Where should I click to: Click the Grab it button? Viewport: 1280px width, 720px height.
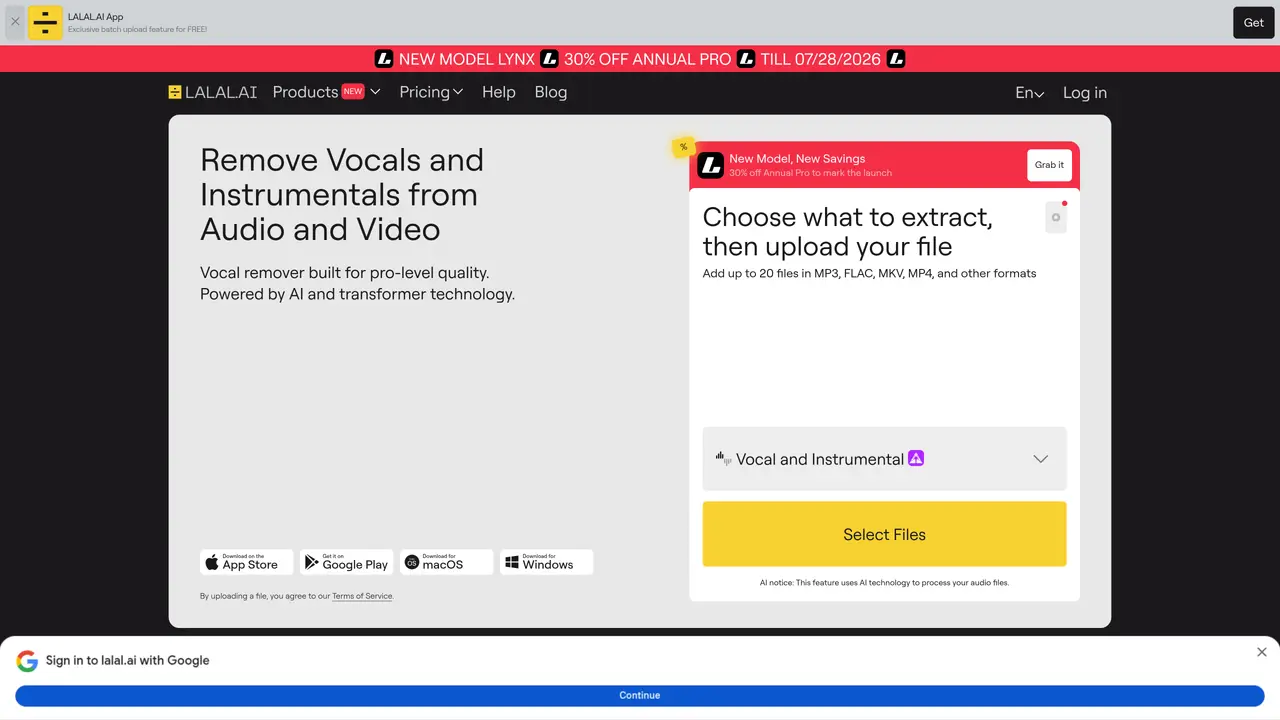coord(1049,165)
